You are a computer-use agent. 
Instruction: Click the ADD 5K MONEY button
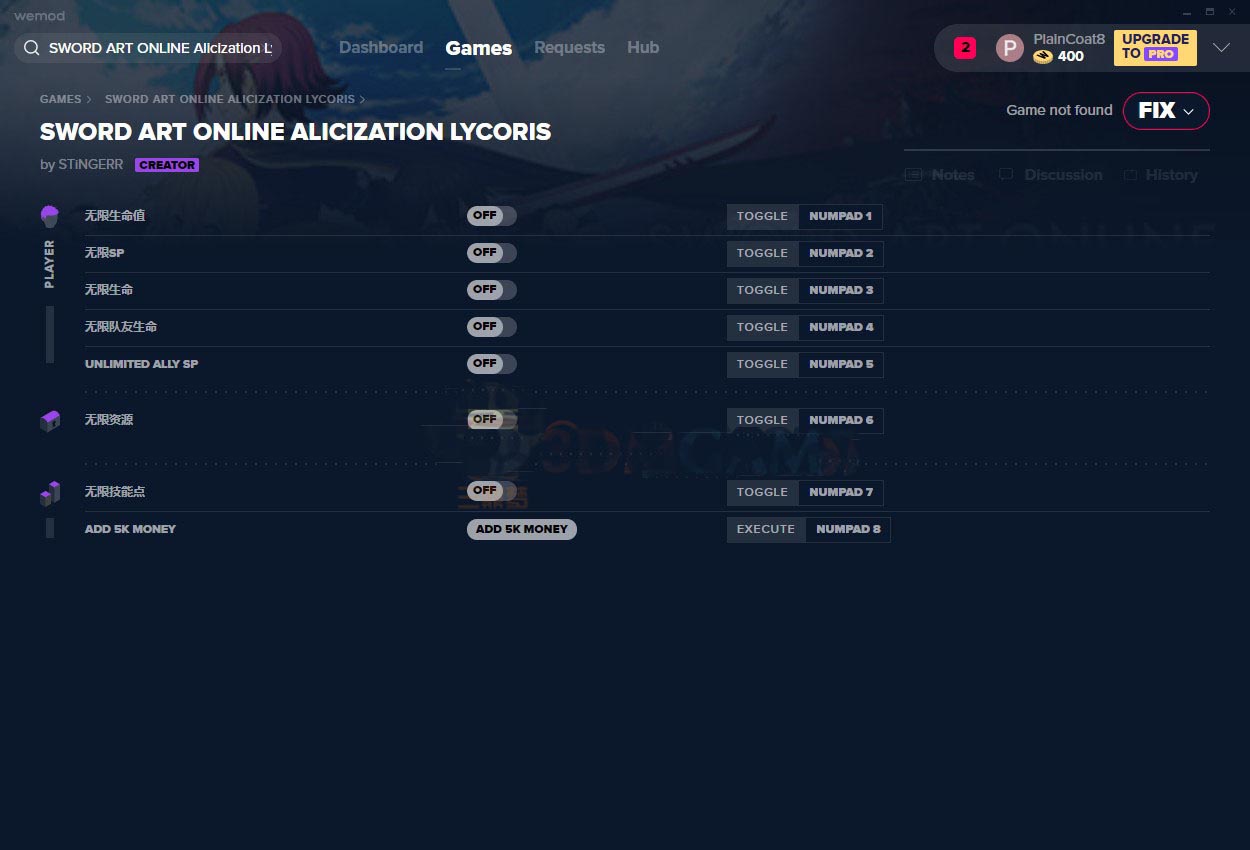click(522, 529)
